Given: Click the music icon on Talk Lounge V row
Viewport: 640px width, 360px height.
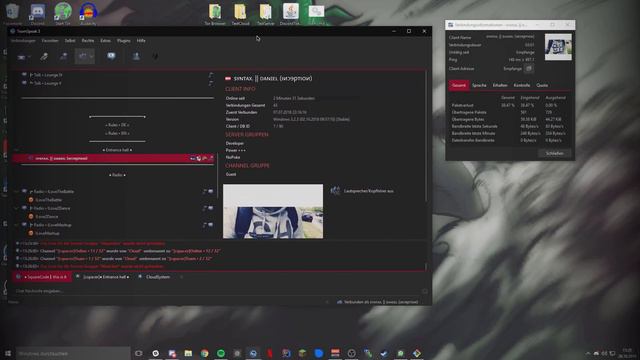Looking at the screenshot, I should point(211,83).
